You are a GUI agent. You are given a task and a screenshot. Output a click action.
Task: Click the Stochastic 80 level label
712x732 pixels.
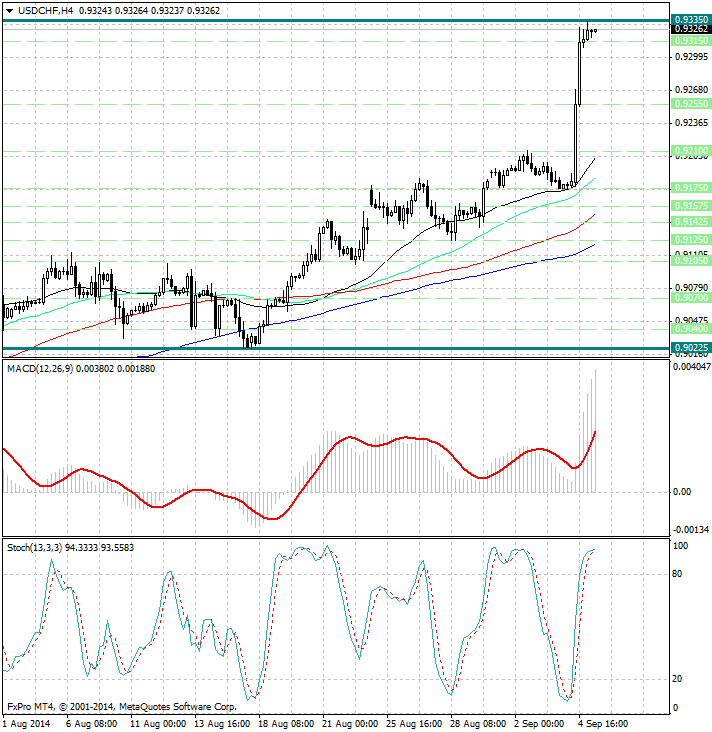[677, 574]
